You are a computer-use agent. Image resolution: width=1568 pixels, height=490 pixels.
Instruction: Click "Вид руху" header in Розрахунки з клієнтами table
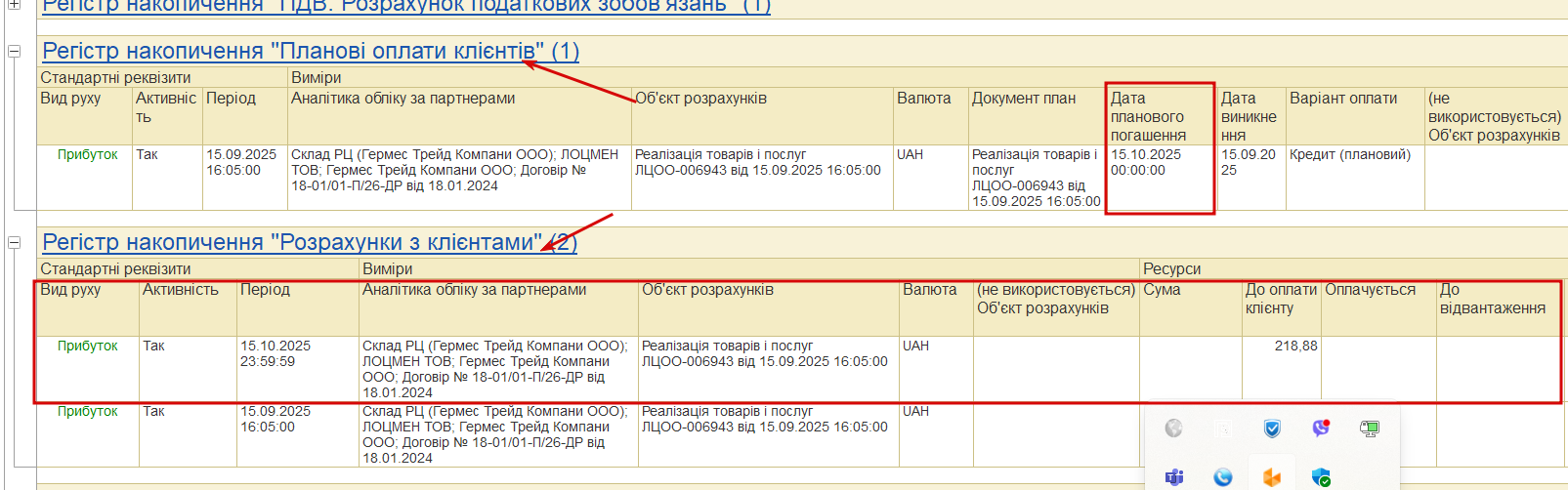tap(88, 307)
